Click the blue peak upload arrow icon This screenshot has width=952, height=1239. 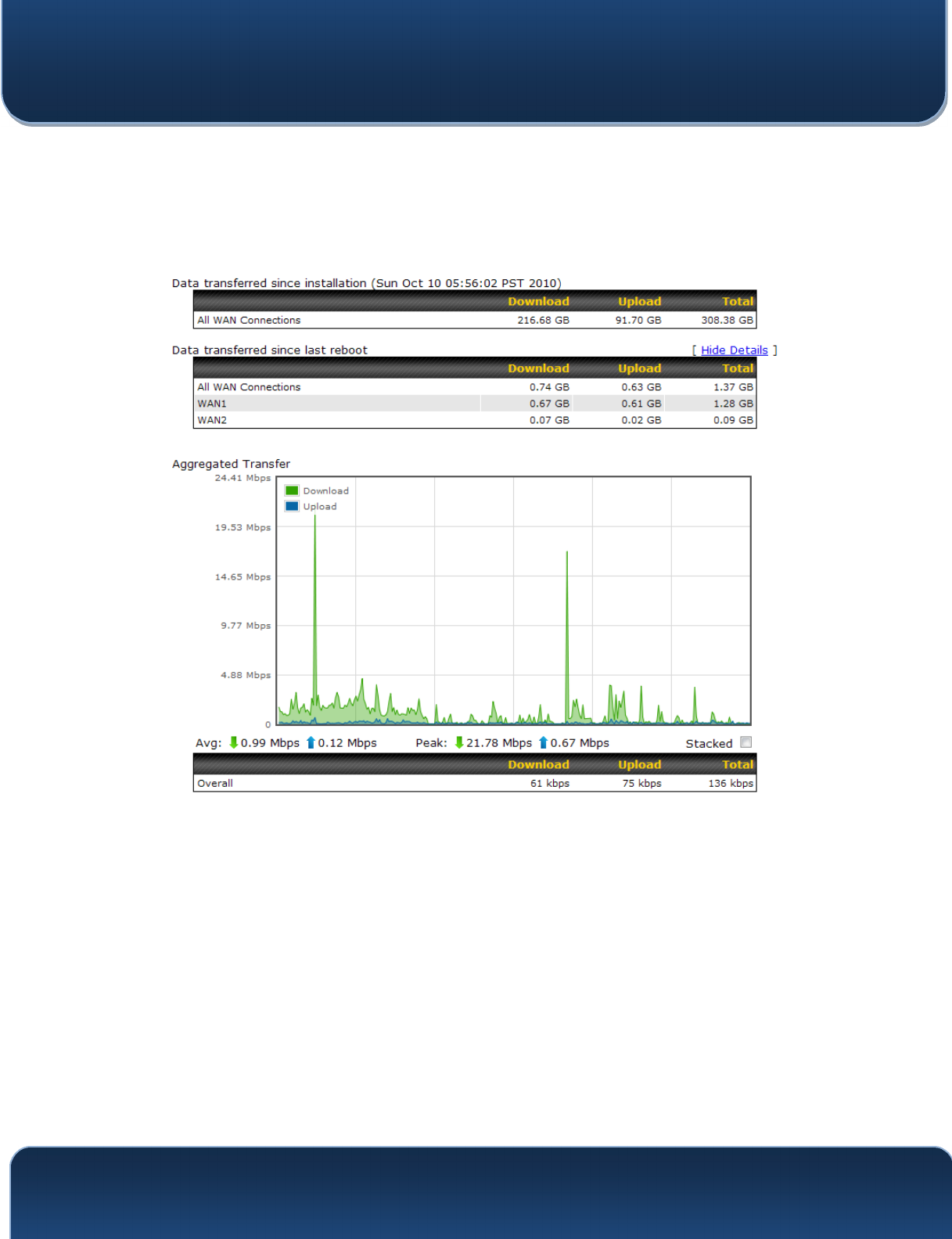pos(543,742)
